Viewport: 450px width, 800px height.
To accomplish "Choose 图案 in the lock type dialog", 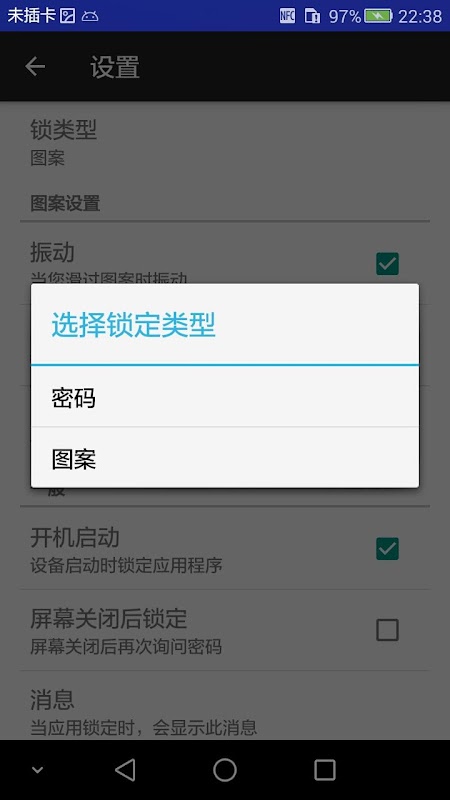I will (225, 458).
